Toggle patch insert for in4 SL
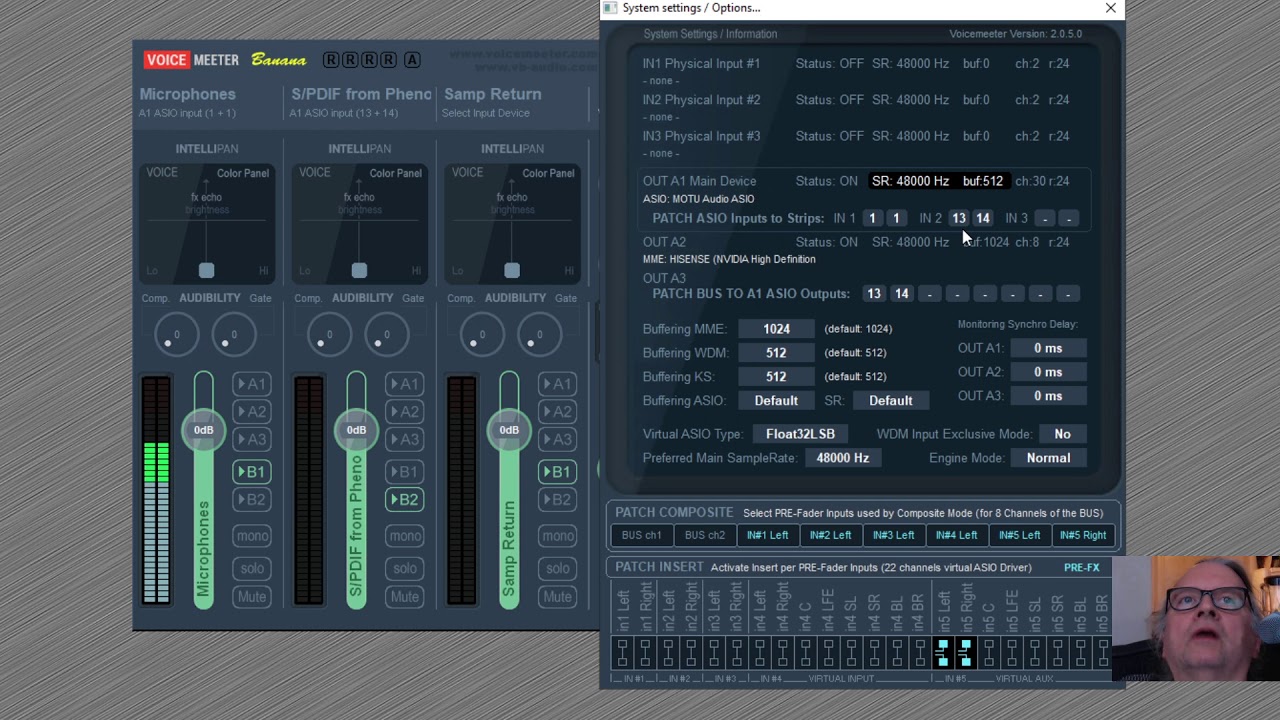This screenshot has width=1280, height=720. click(851, 654)
